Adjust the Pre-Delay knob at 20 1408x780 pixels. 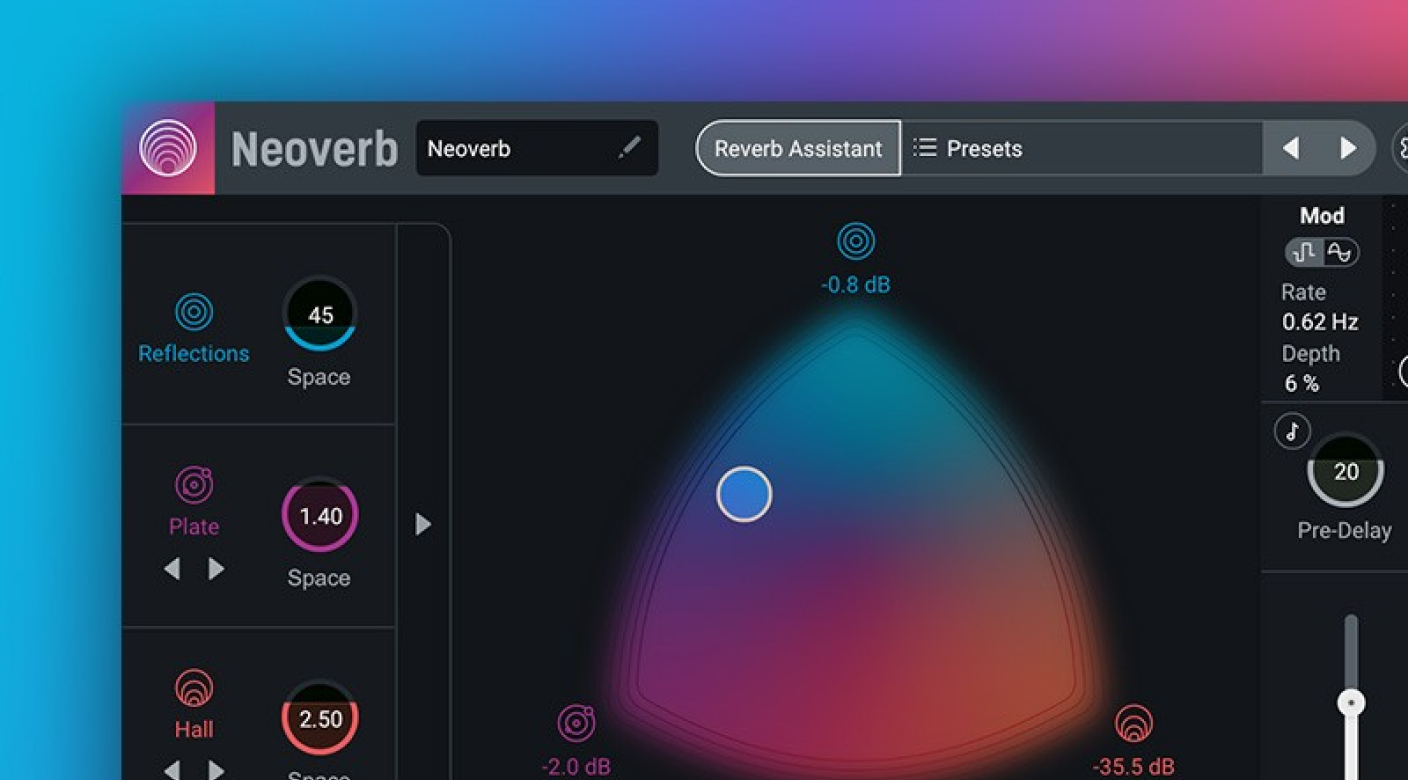[x=1346, y=471]
